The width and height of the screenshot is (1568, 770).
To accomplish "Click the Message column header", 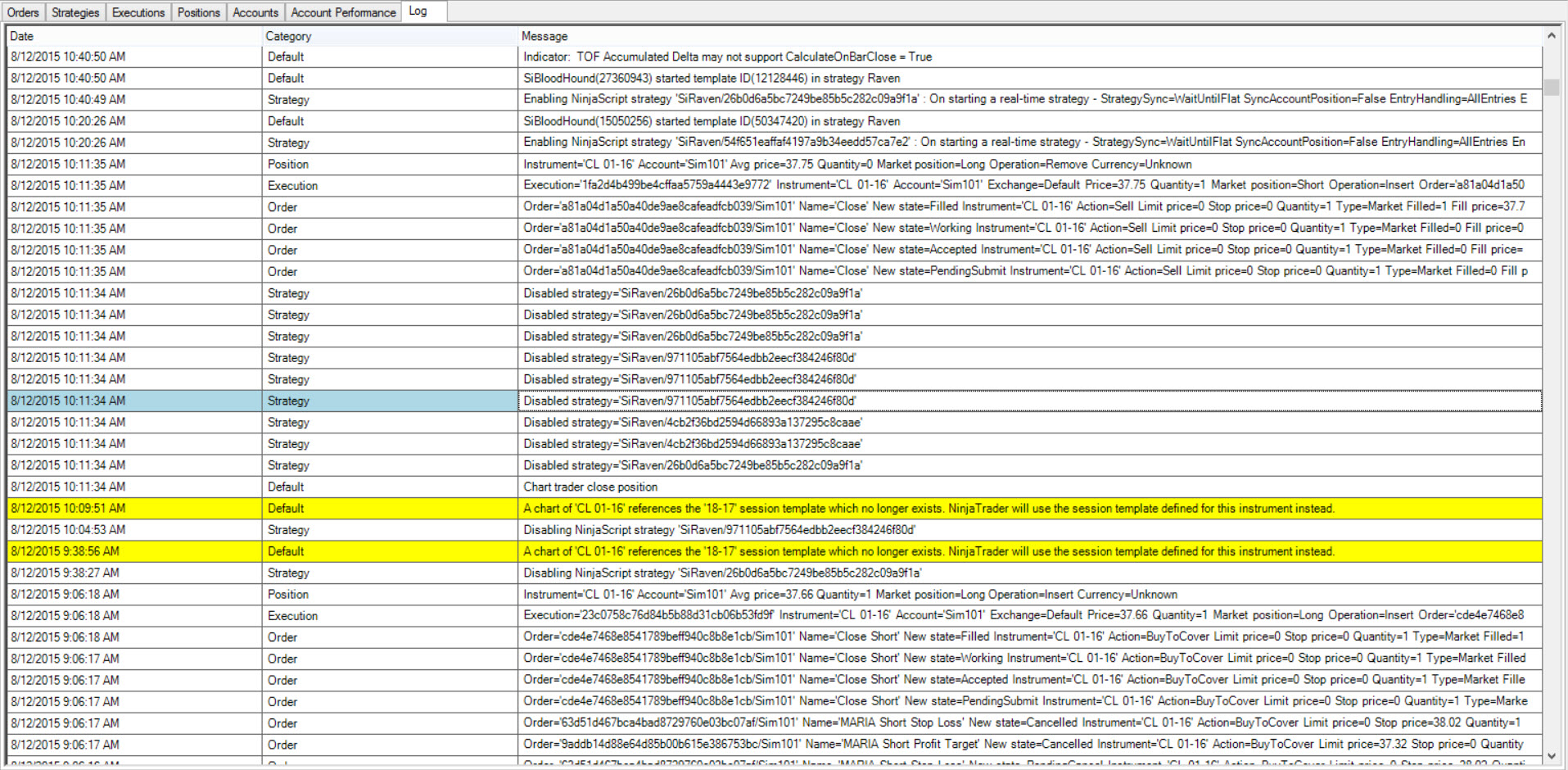I will 1030,36.
